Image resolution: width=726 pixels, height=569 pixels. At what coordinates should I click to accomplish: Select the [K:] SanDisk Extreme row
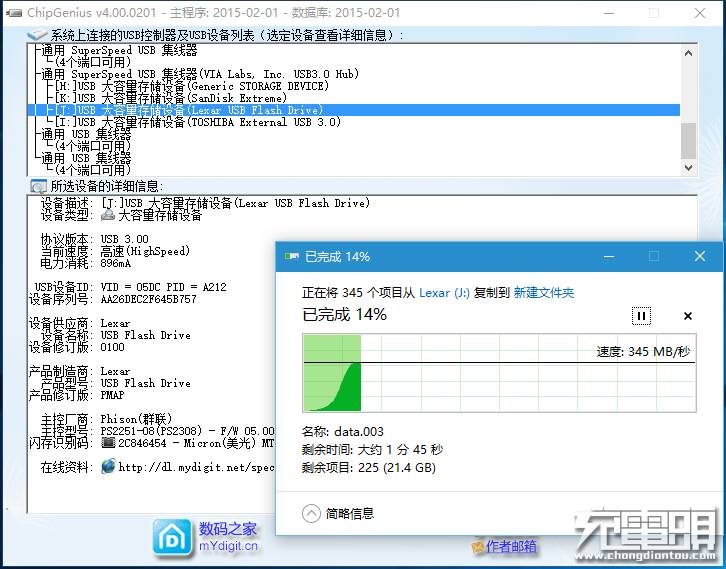coord(171,98)
